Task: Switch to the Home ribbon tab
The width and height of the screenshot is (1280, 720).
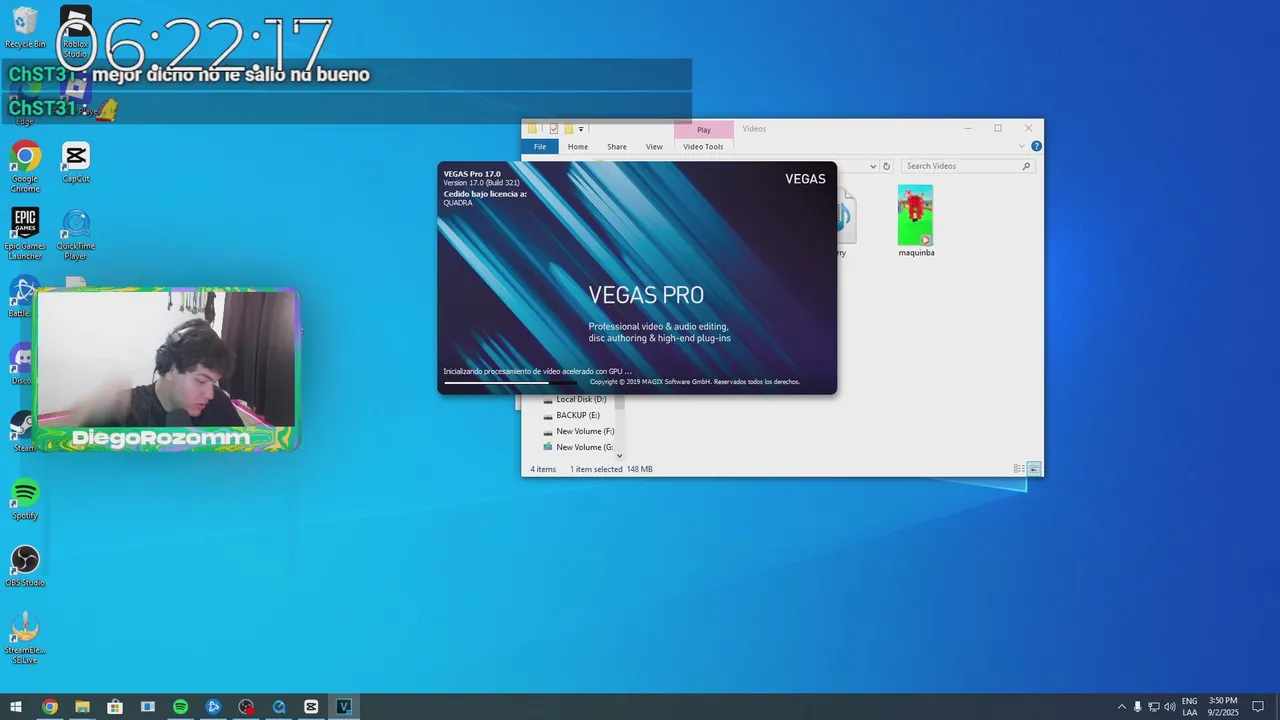Action: (578, 146)
